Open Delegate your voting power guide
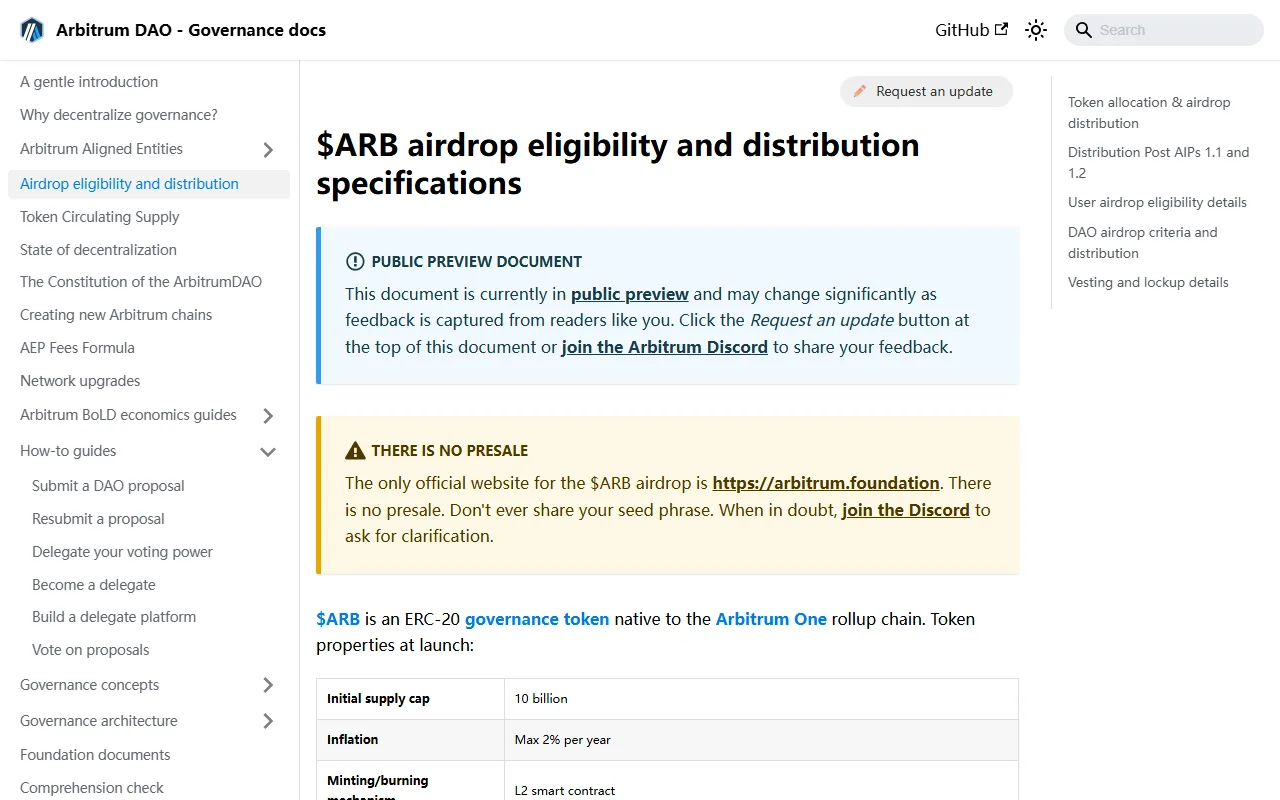 tap(122, 552)
